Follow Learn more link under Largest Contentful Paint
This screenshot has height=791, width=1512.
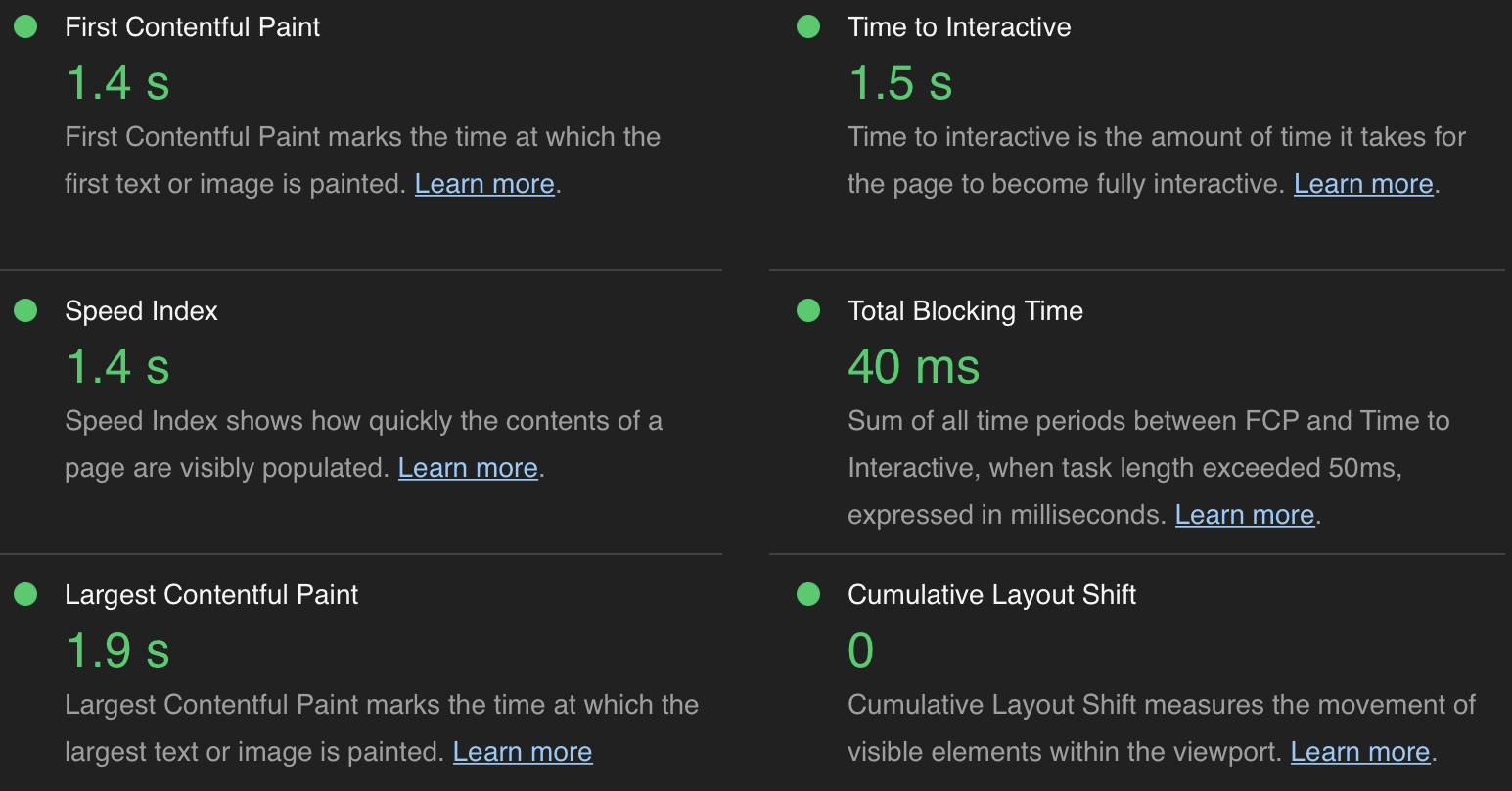(523, 752)
